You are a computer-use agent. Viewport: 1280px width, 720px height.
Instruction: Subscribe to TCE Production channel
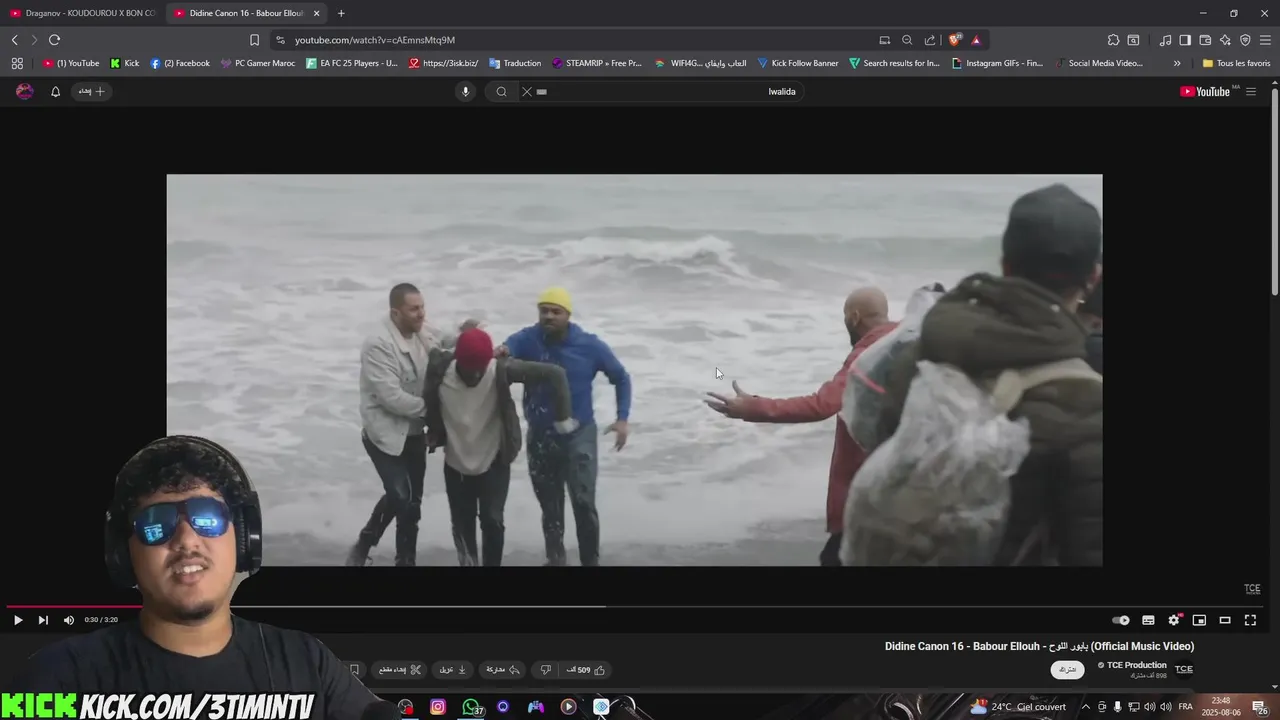(1067, 670)
